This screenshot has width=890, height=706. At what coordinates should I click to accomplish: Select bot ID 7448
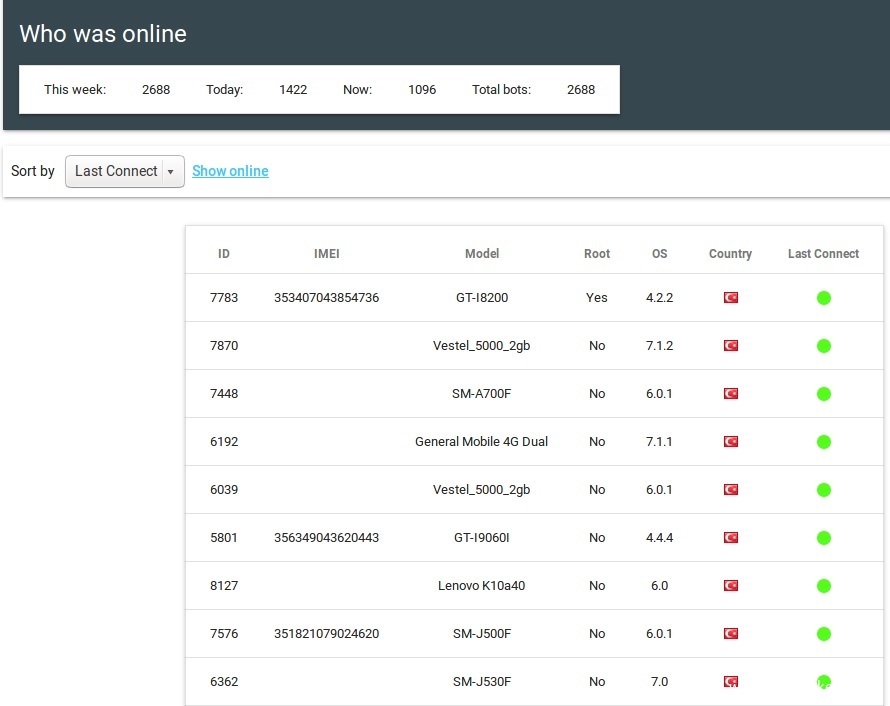(224, 394)
